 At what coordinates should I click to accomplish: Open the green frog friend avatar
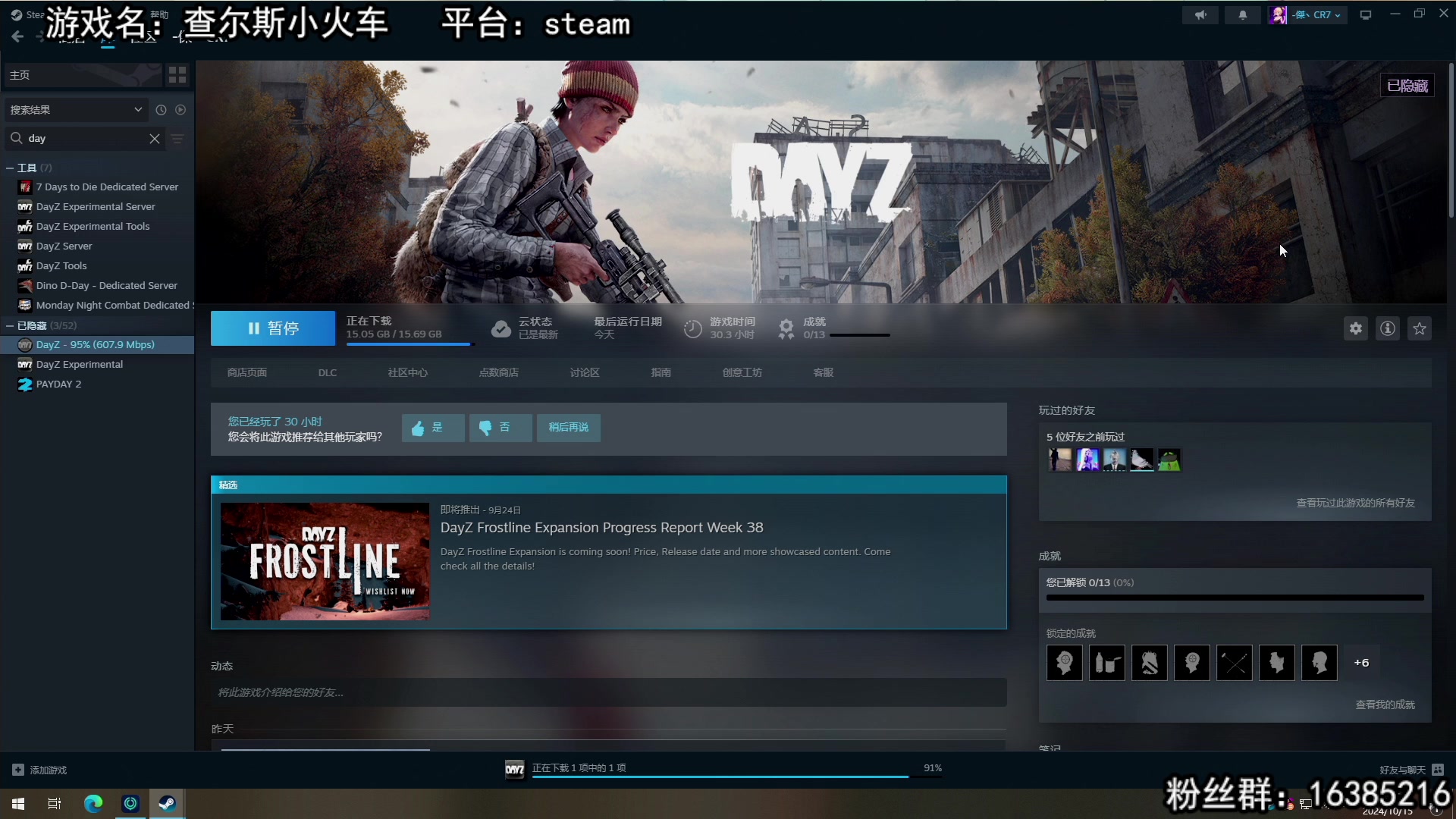click(1169, 460)
